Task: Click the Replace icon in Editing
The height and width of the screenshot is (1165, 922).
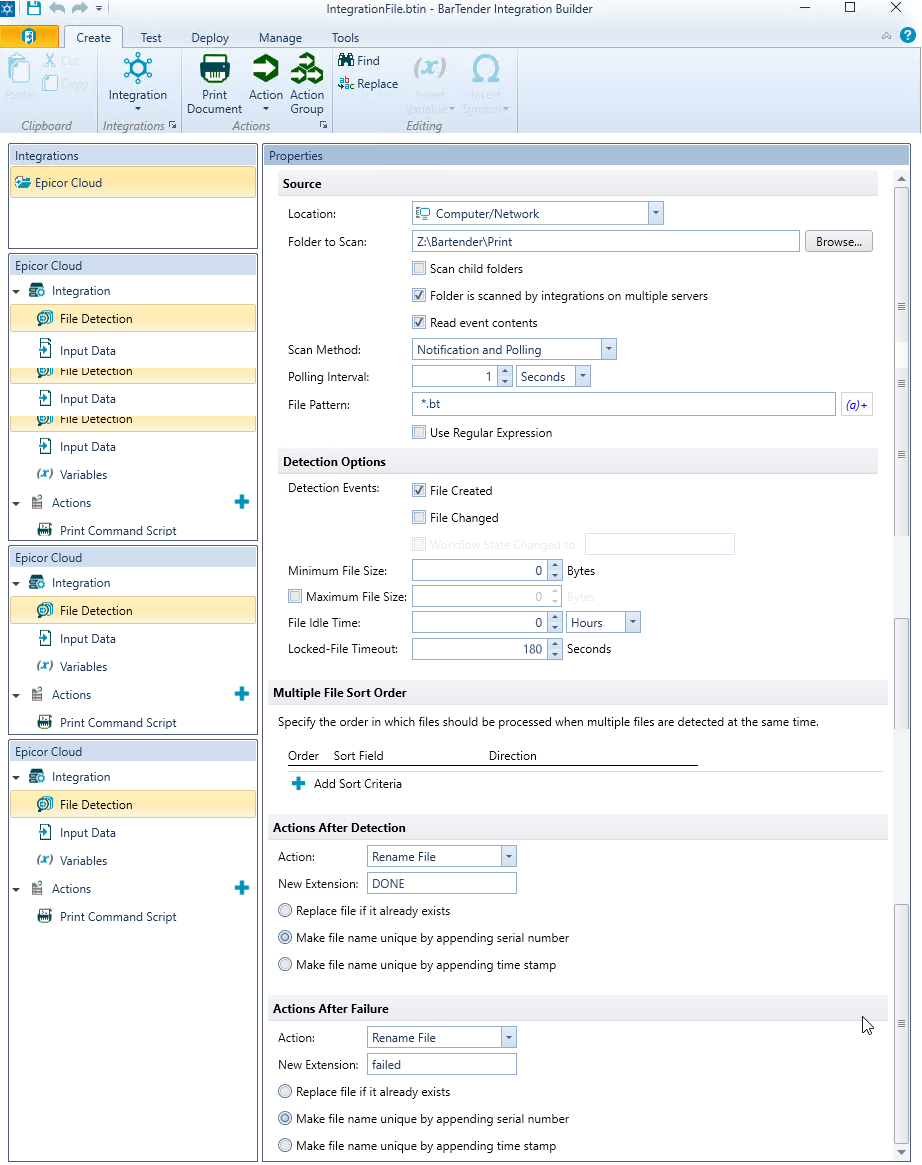Action: coord(346,84)
